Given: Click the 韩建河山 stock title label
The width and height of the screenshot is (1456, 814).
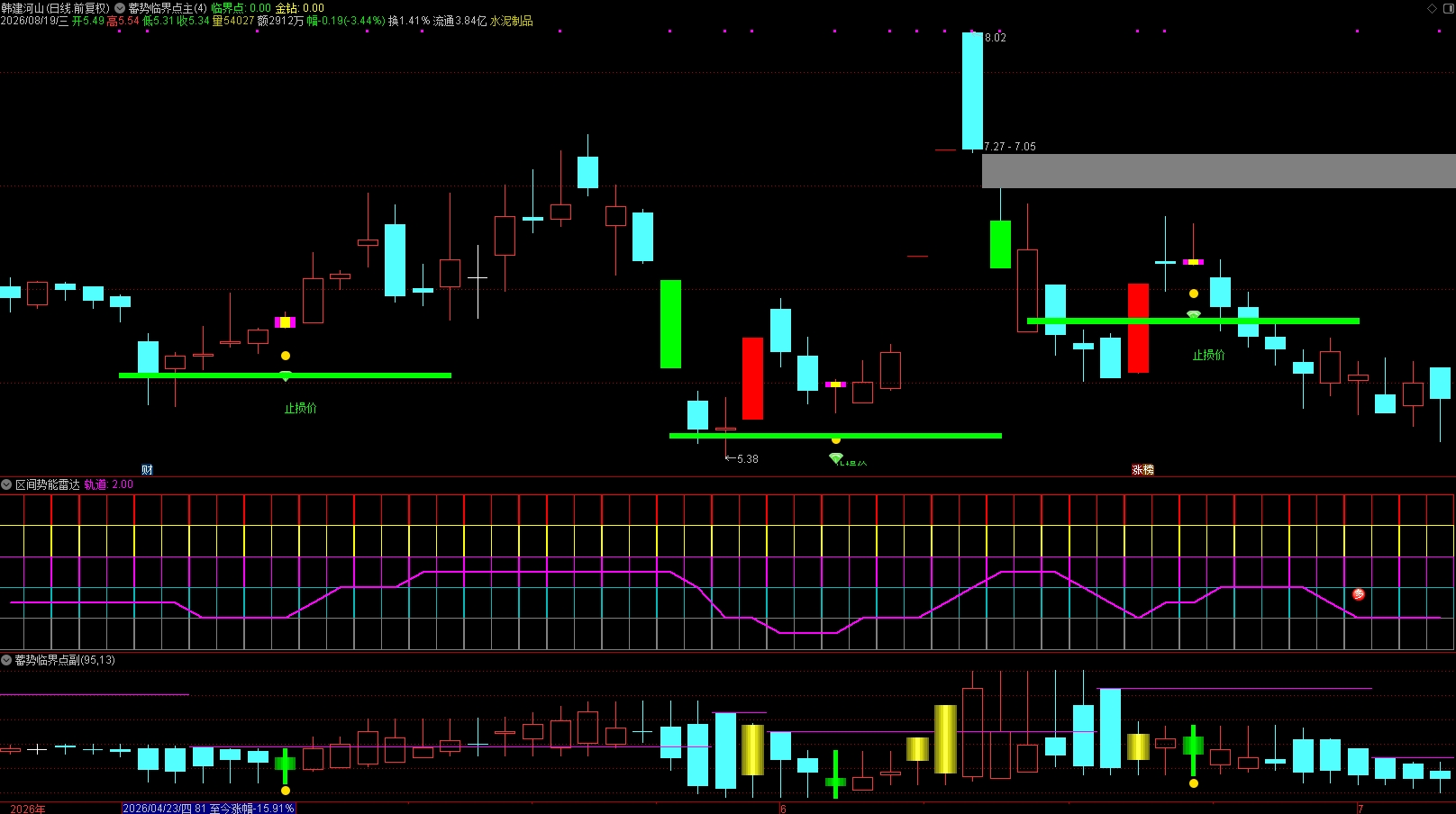Looking at the screenshot, I should pyautogui.click(x=23, y=8).
